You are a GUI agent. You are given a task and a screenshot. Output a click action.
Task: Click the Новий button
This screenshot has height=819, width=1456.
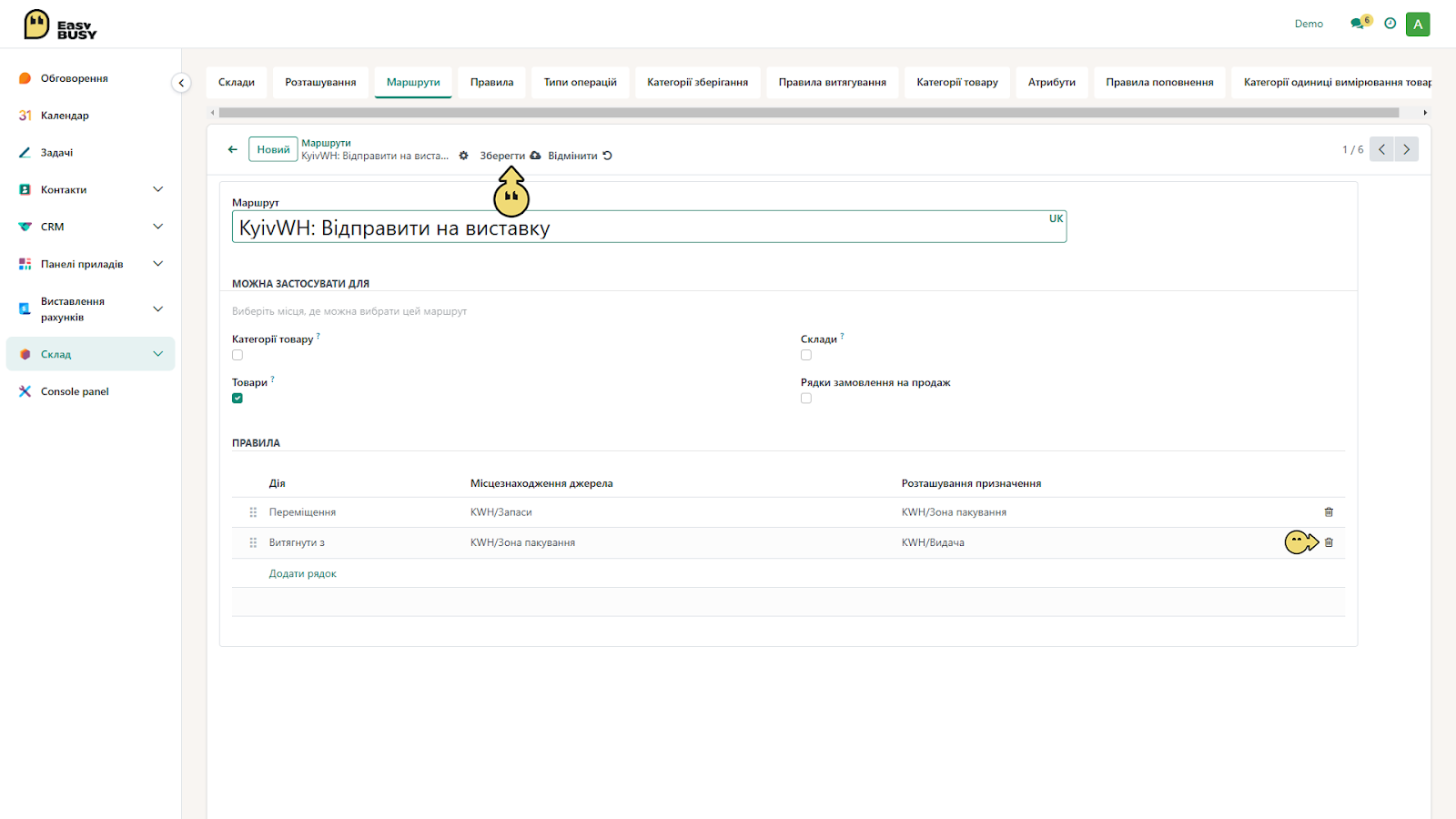tap(273, 149)
